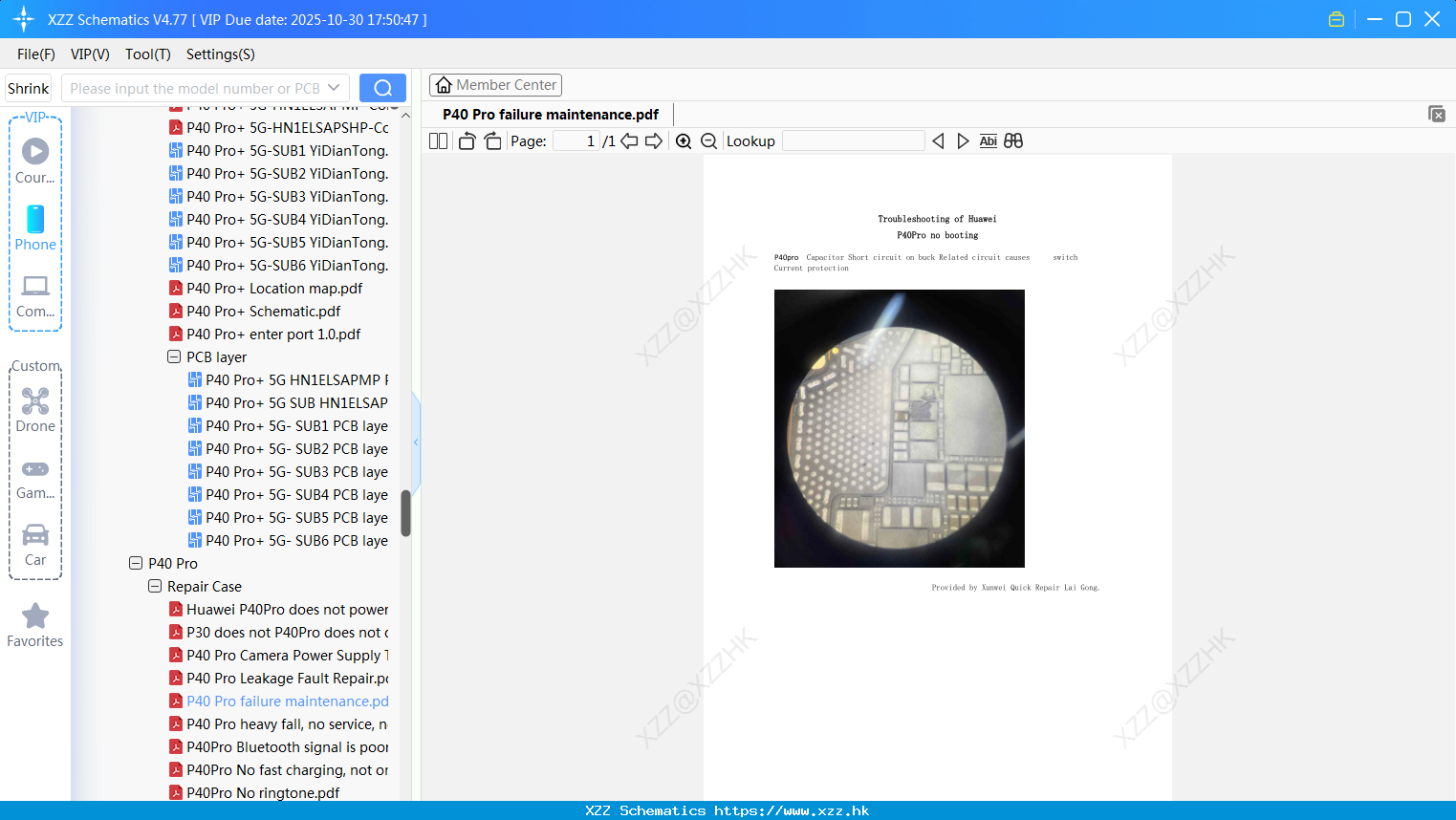
Task: Rotate page counterclockwise
Action: (467, 141)
